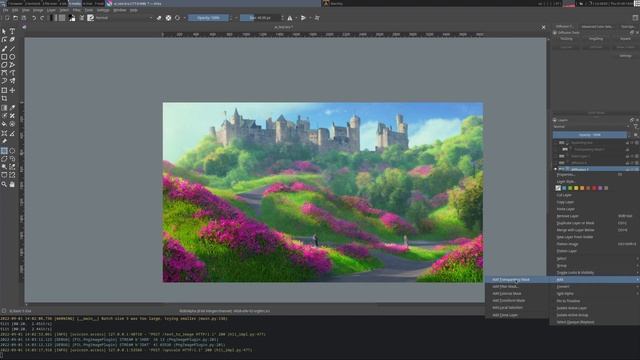Image resolution: width=640 pixels, height=360 pixels.
Task: Click the brush Size slider in the toolbar
Action: [x=260, y=18]
